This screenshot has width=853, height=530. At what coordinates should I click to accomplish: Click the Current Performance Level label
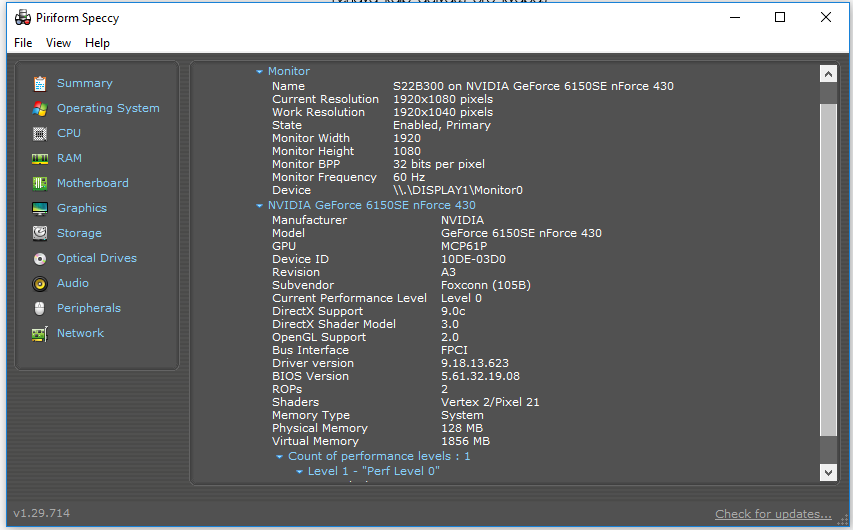[x=349, y=298]
